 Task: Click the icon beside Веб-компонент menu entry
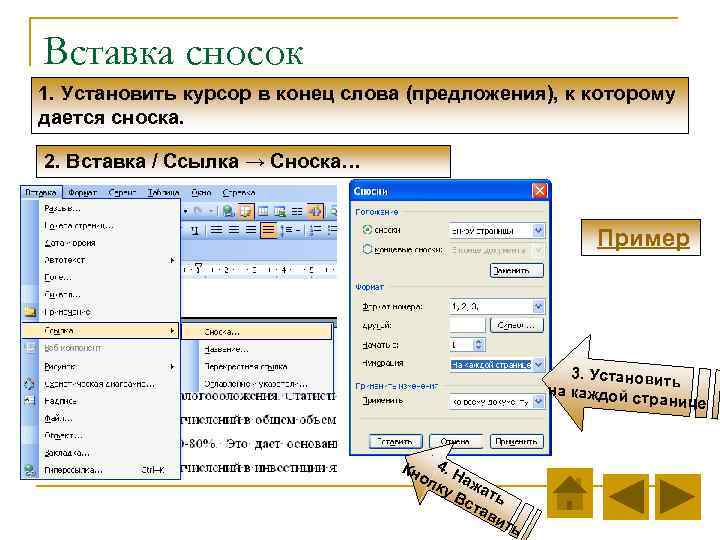point(30,348)
